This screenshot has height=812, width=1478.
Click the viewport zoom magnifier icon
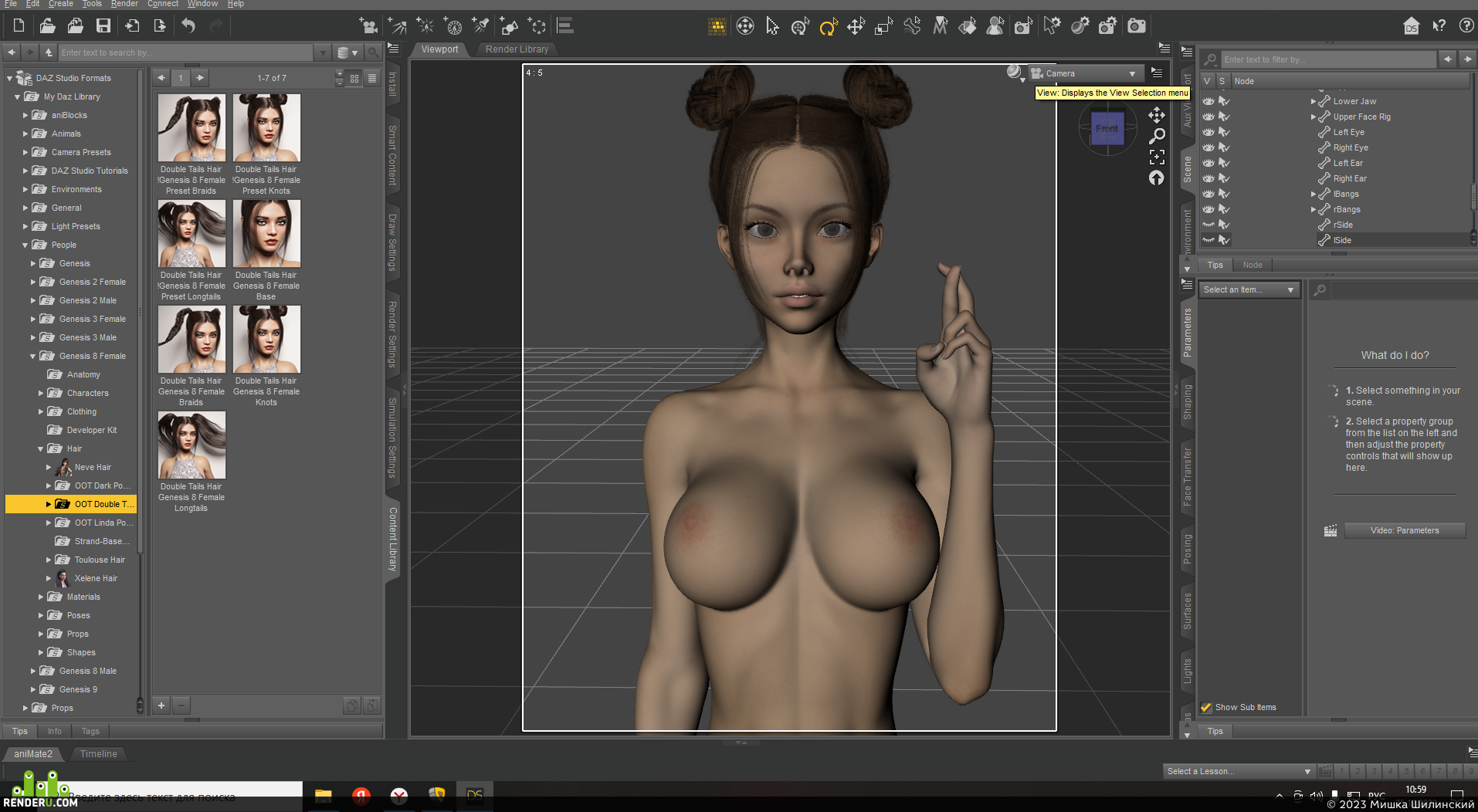pos(1156,137)
